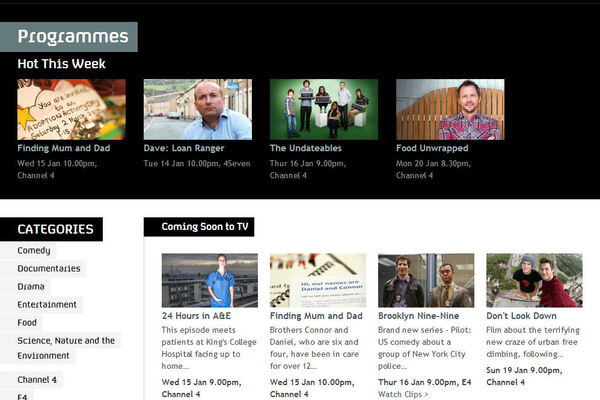Open Finding Mum and Dad hot thumbnail
The height and width of the screenshot is (400, 600).
point(72,109)
